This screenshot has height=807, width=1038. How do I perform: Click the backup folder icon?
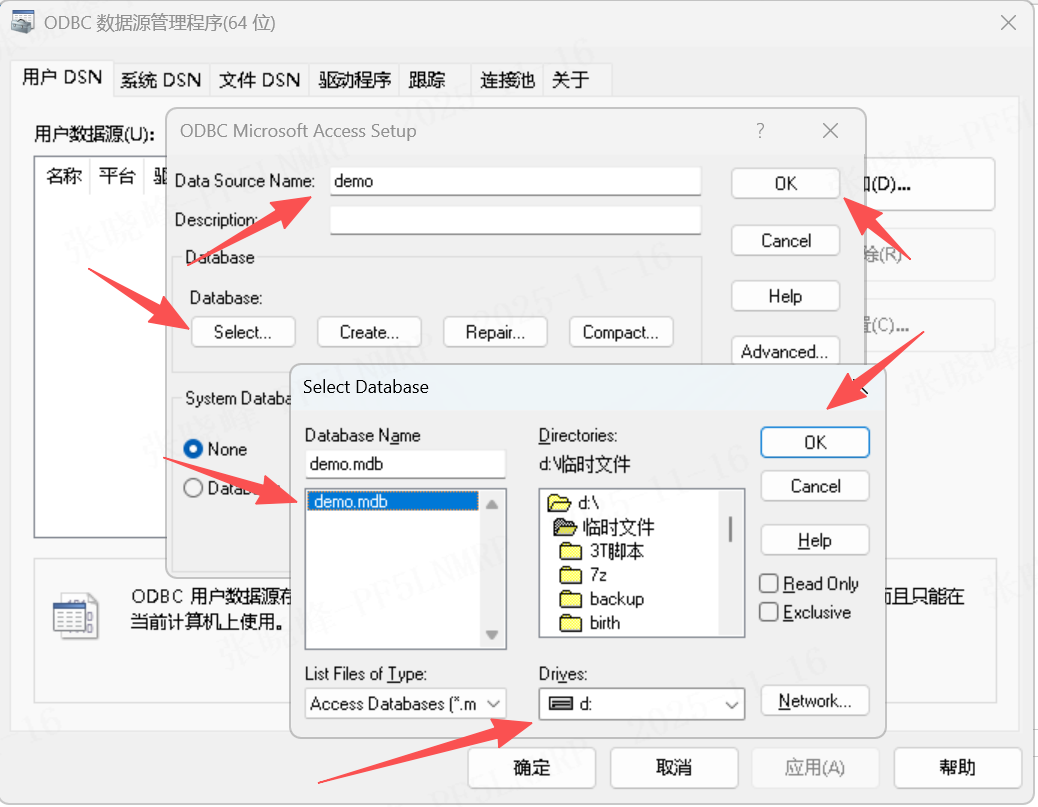pyautogui.click(x=570, y=599)
